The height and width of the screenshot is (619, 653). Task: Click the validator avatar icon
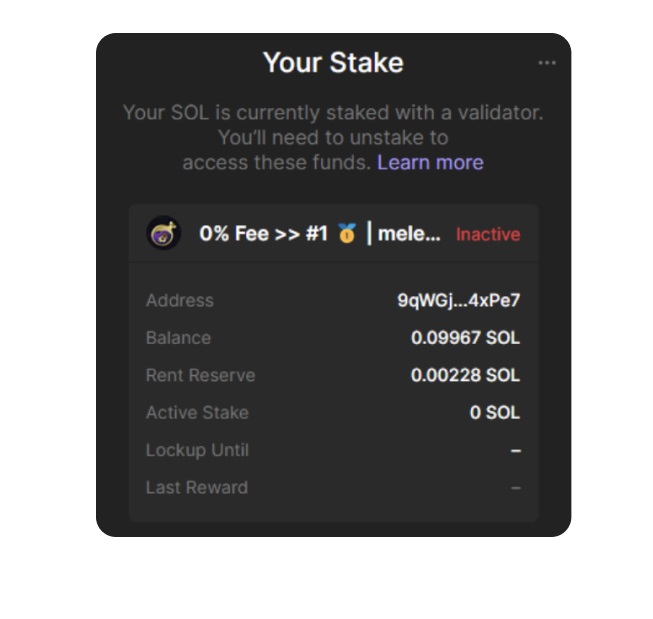pyautogui.click(x=164, y=233)
